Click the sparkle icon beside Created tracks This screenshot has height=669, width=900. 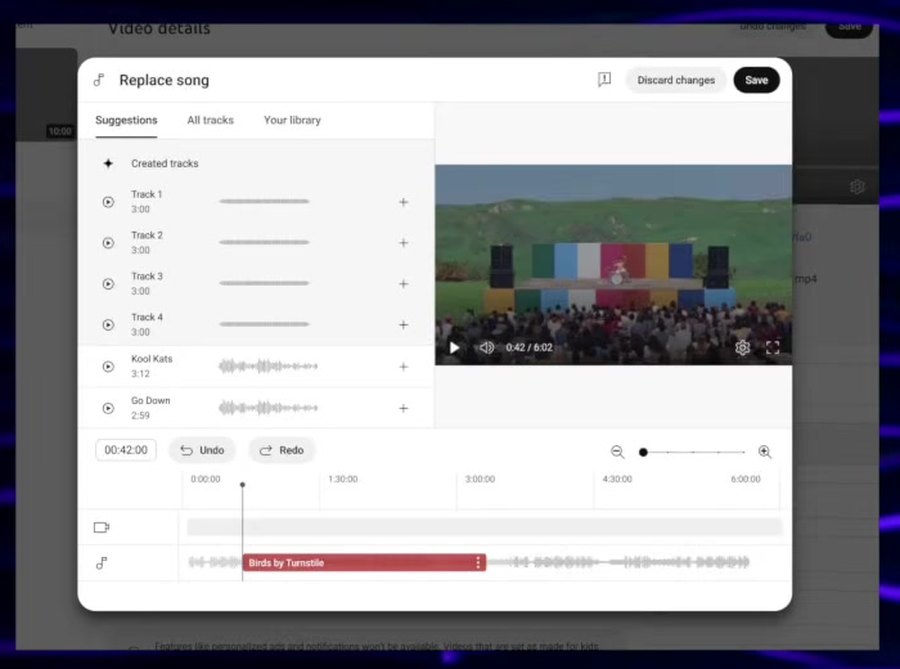point(108,164)
